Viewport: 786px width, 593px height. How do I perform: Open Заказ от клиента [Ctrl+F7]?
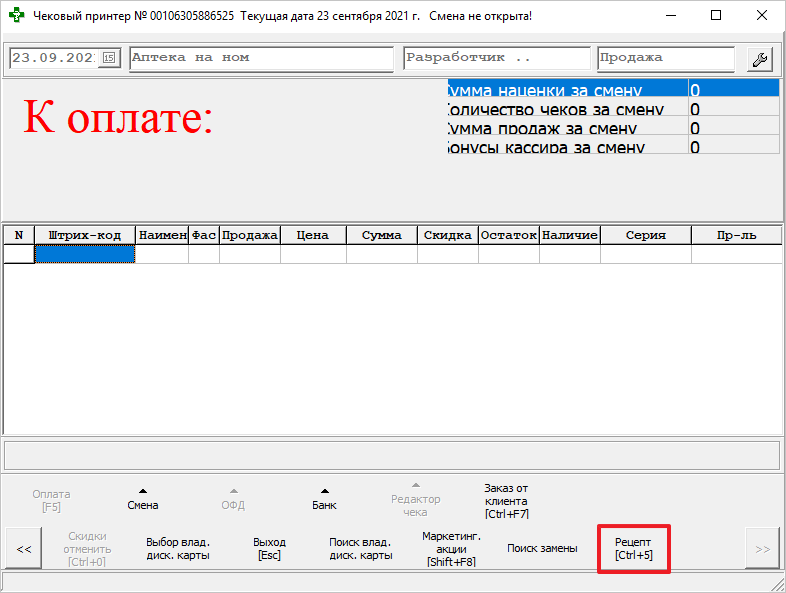pos(506,501)
